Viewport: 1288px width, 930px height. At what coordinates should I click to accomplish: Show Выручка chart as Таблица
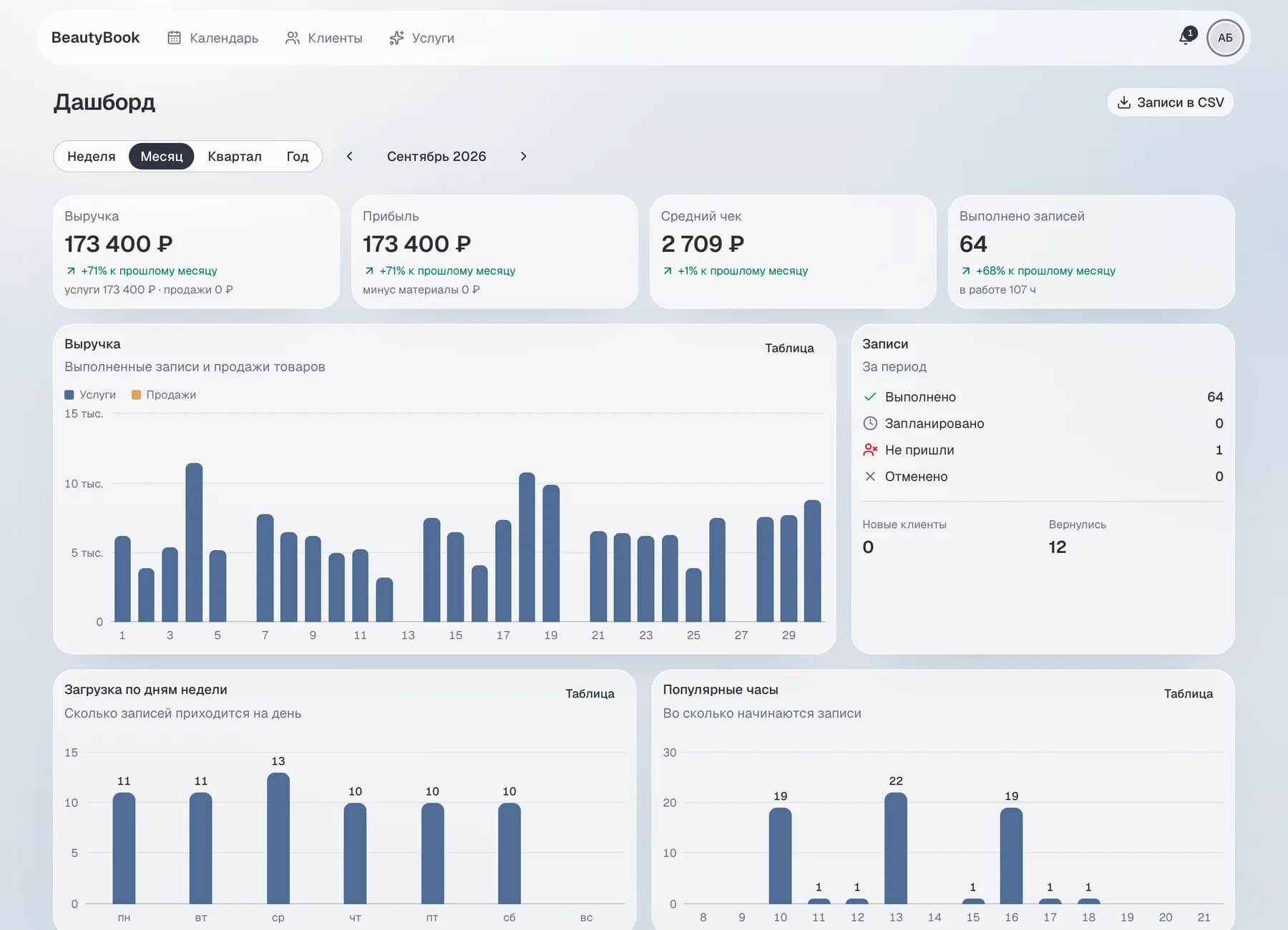(x=789, y=348)
